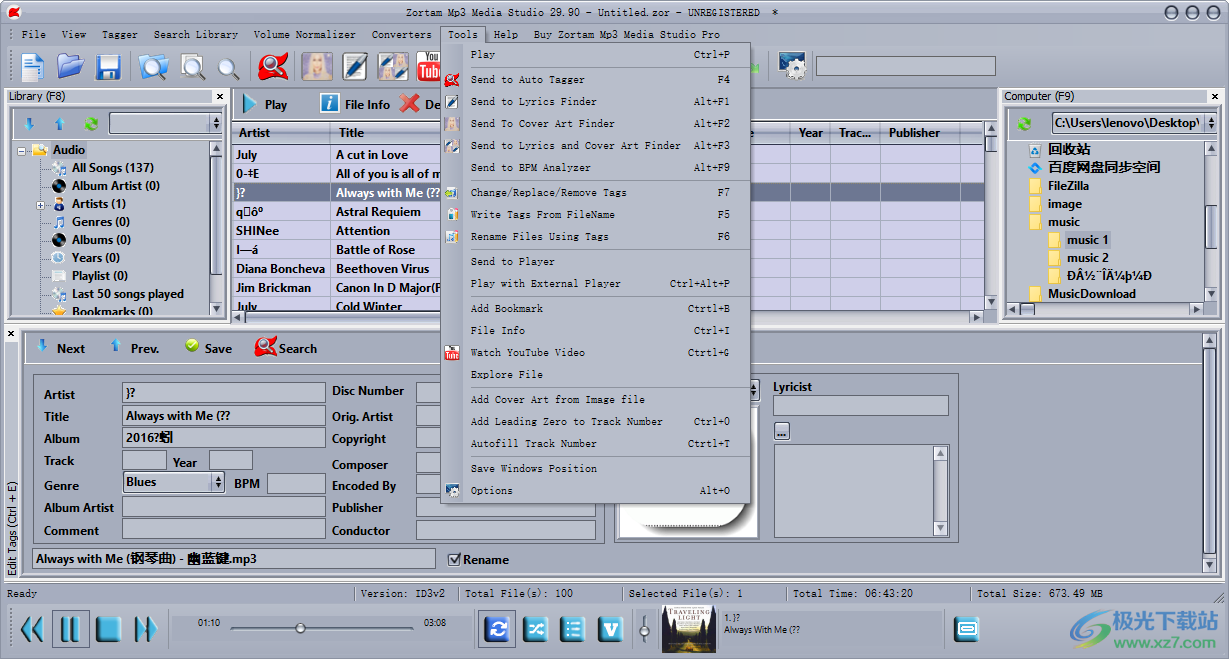Pause the currently playing song
The height and width of the screenshot is (659, 1229).
(x=70, y=629)
